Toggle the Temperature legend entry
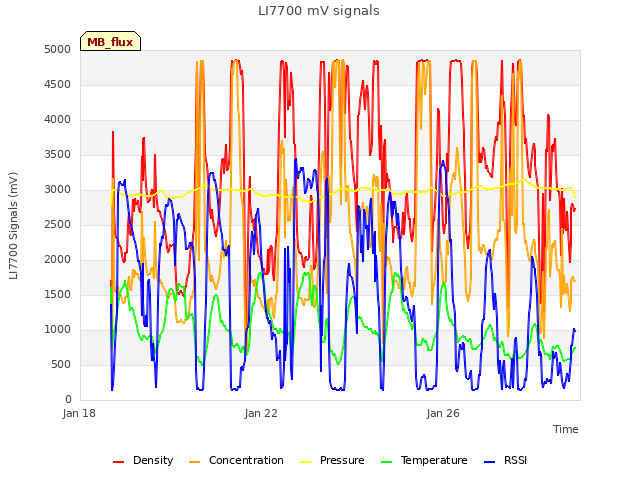Screen dimensions: 640x480 point(424,460)
